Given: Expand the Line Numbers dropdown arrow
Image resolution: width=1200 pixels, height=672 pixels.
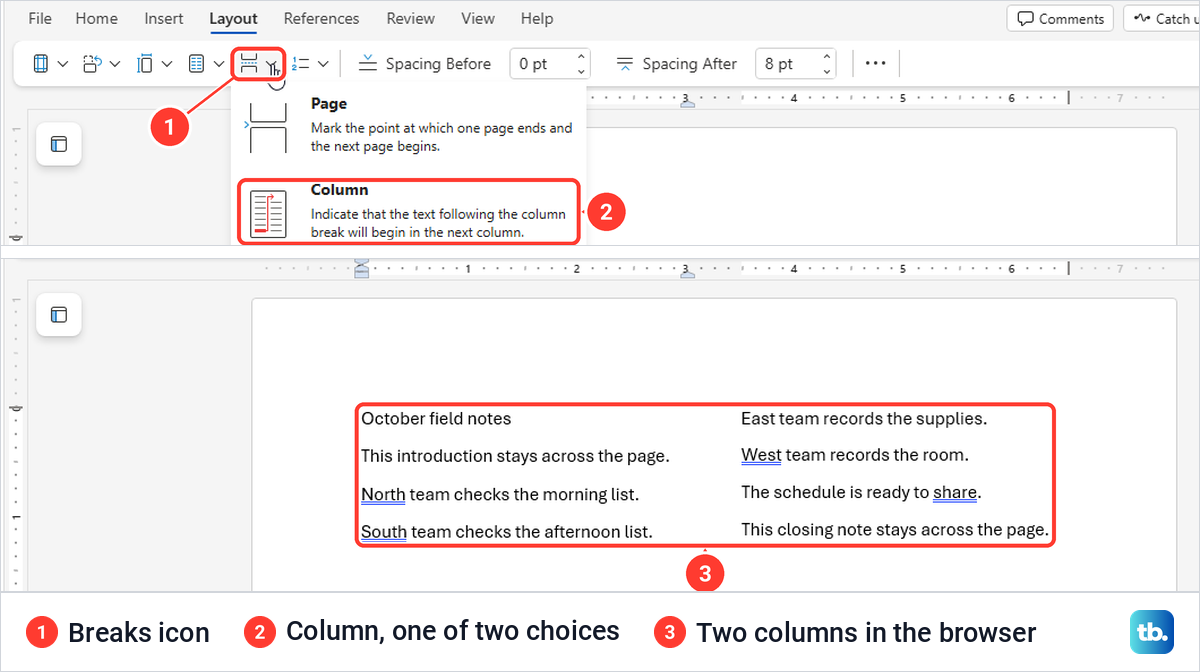Looking at the screenshot, I should coord(323,64).
